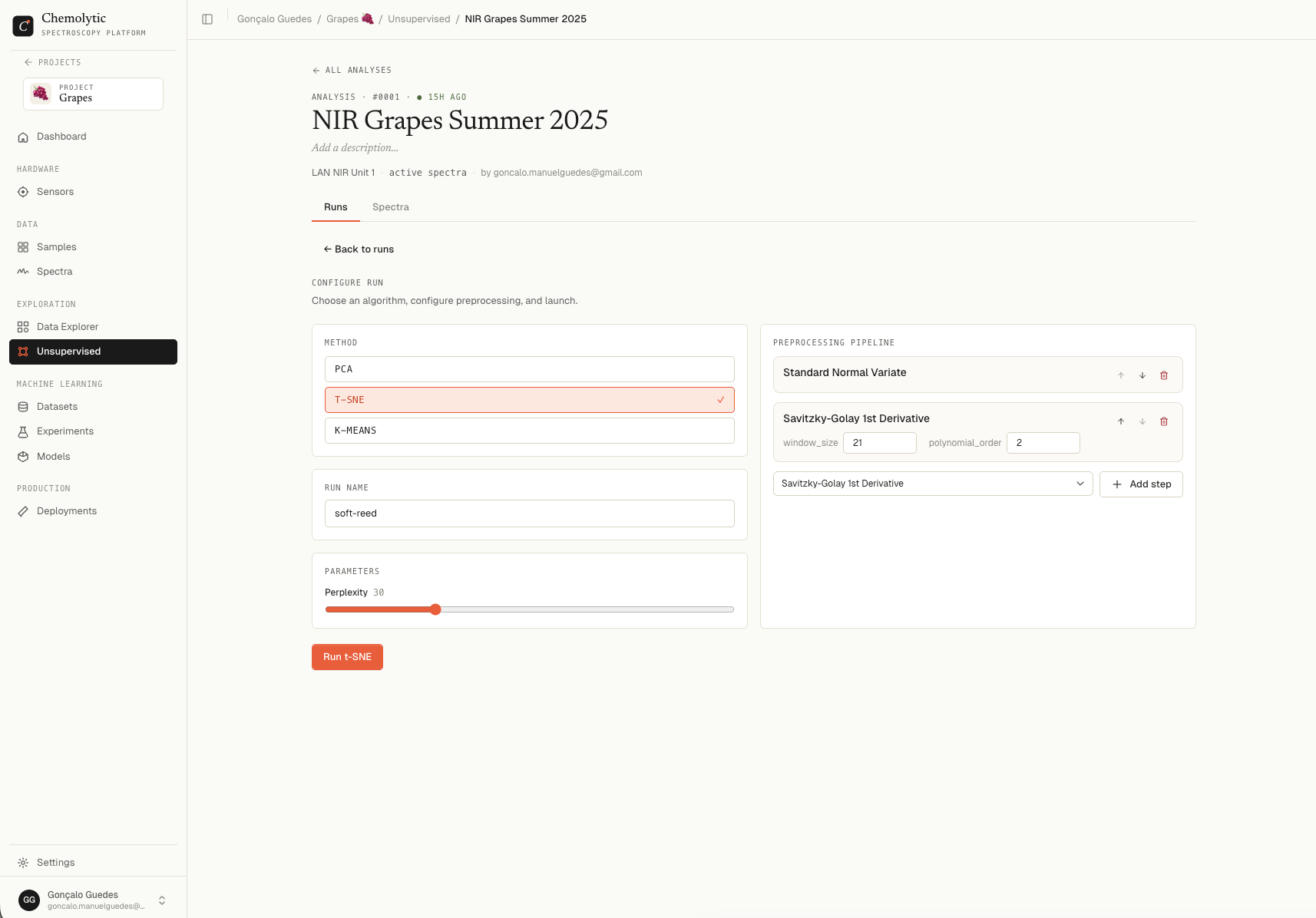
Task: Open Settings from the sidebar bottom
Action: 93,863
